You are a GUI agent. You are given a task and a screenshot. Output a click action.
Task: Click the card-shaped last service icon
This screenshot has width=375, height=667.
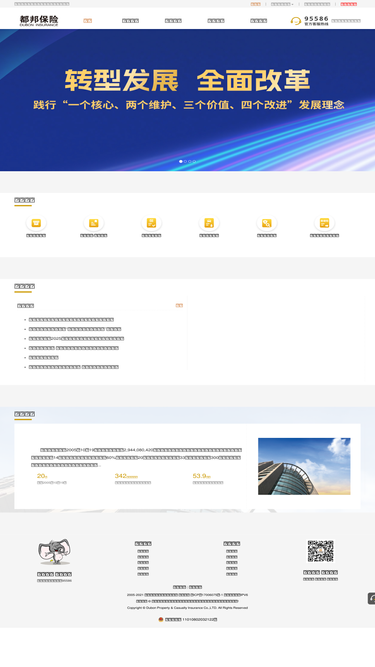(x=324, y=222)
